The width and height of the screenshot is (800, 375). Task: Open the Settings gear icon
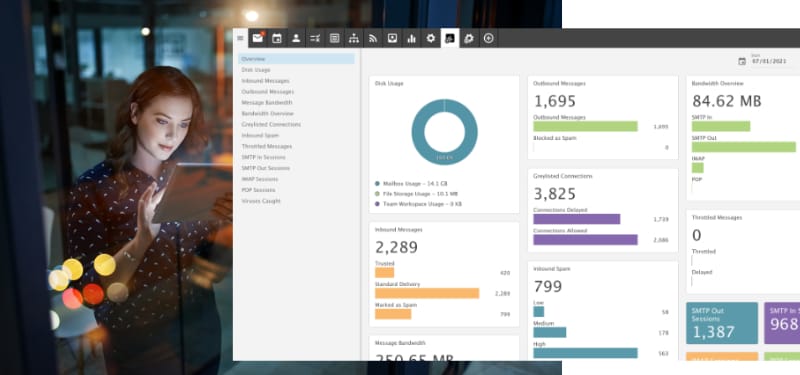431,38
